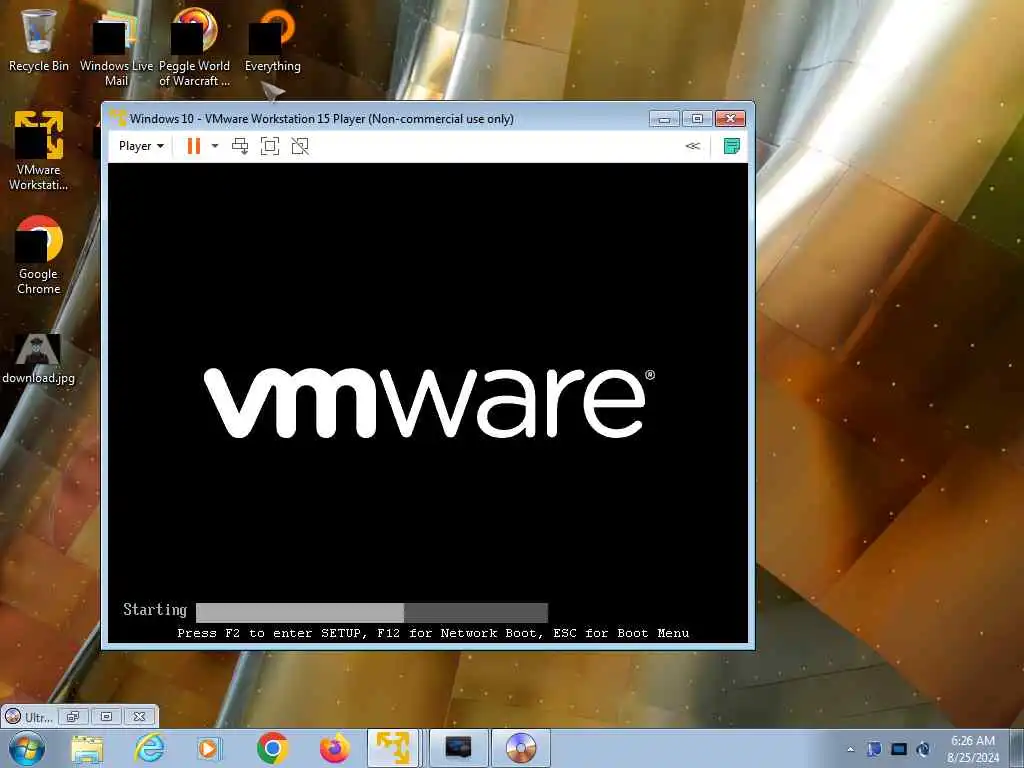Open Chrome from the taskbar

coord(272,748)
